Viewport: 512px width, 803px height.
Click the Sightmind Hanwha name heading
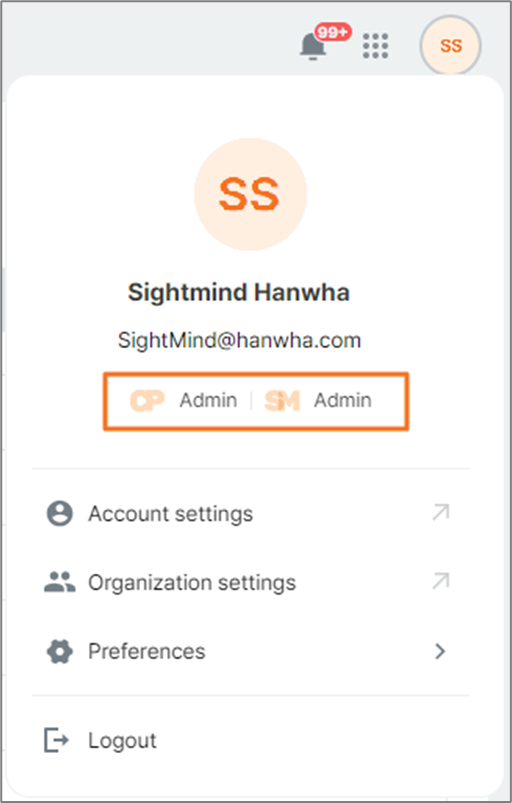click(239, 292)
